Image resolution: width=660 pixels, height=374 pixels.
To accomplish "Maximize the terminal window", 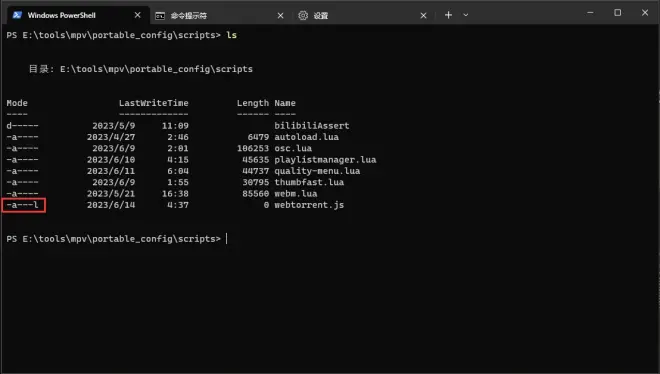I will click(617, 13).
